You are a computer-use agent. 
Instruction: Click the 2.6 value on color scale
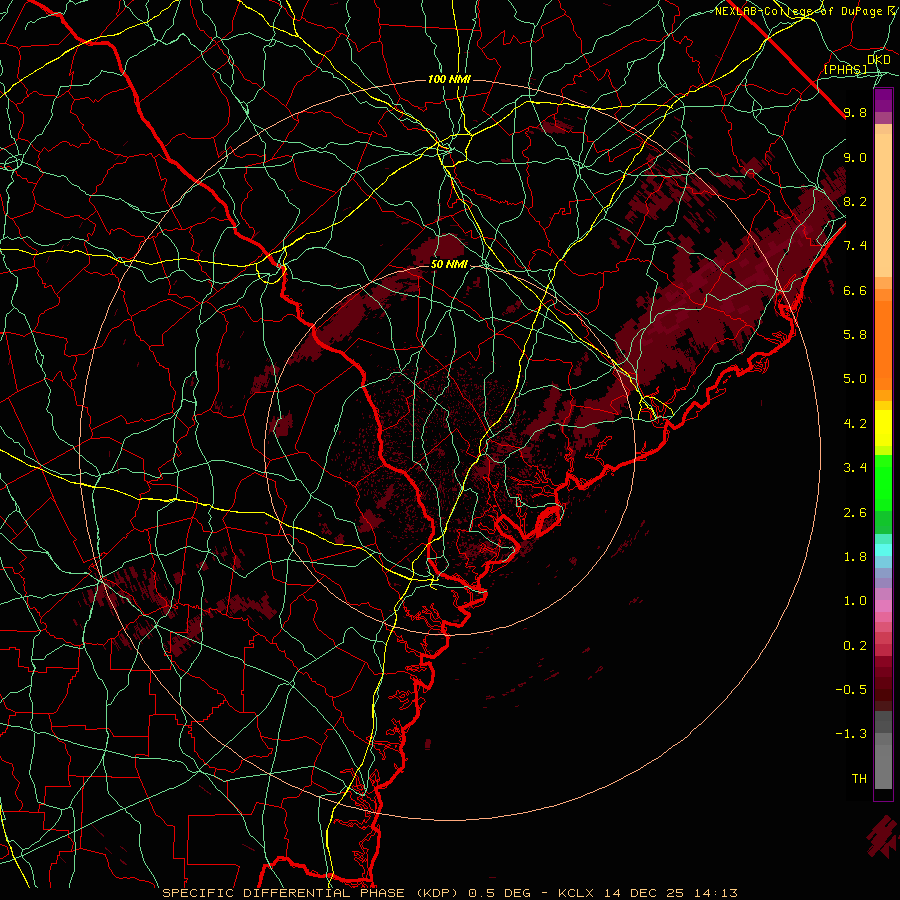tap(855, 513)
